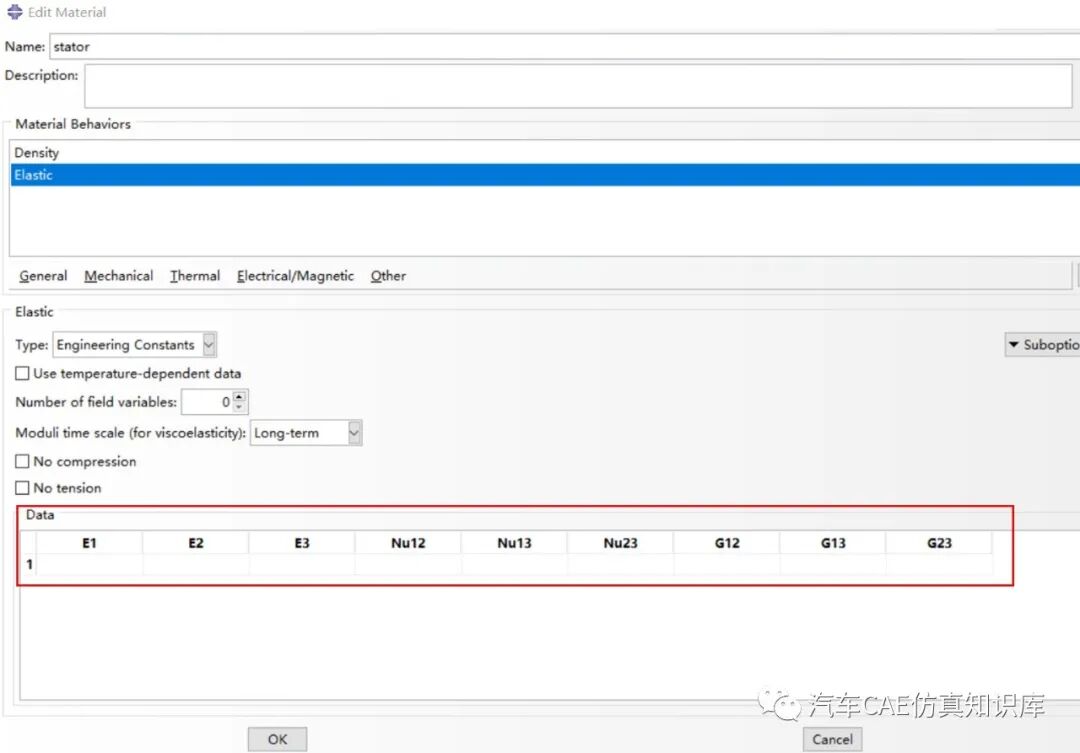The width and height of the screenshot is (1080, 753).
Task: Select Density in Material Behaviors list
Action: pos(544,152)
